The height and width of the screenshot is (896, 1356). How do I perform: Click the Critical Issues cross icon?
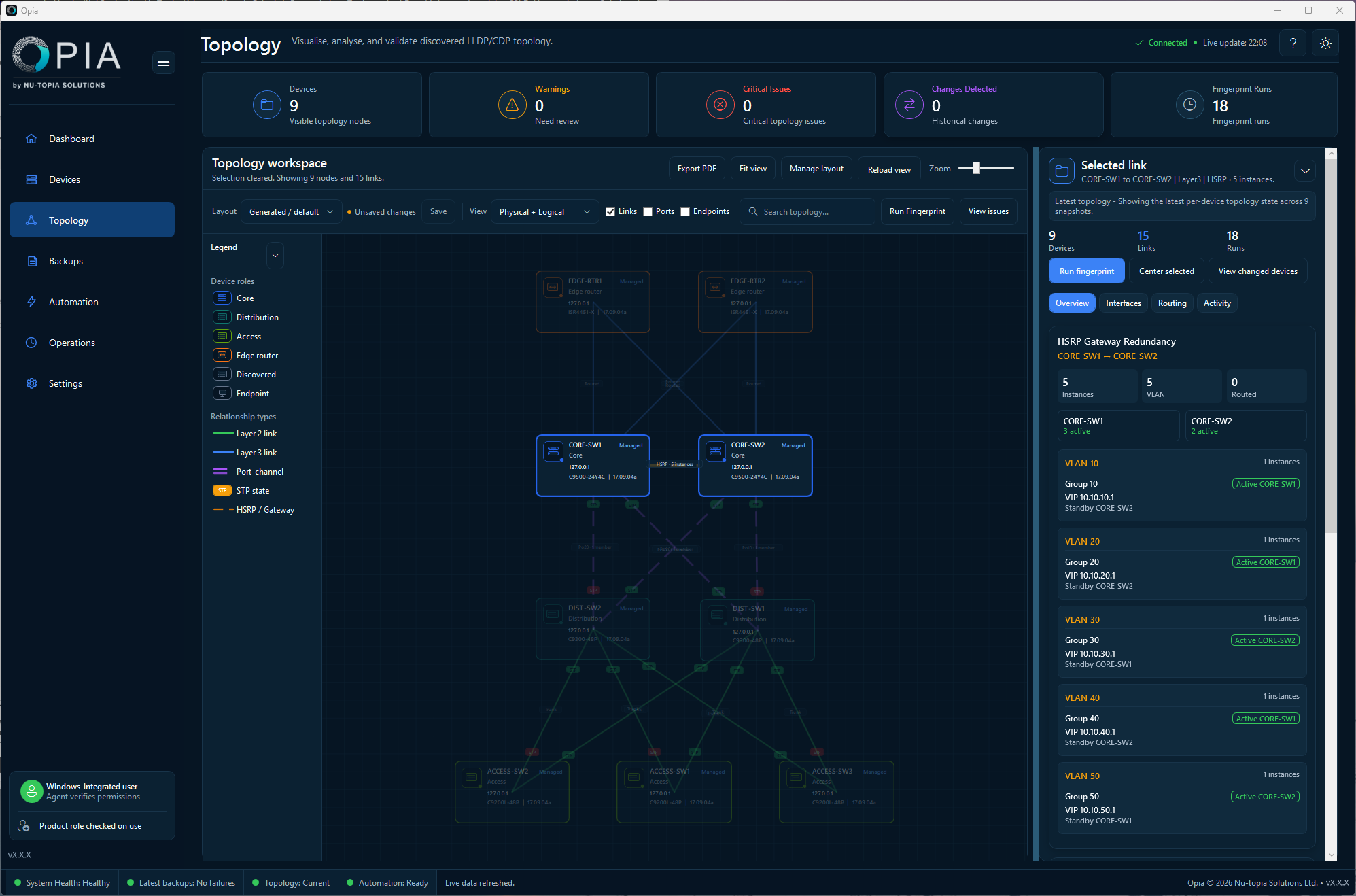point(720,105)
